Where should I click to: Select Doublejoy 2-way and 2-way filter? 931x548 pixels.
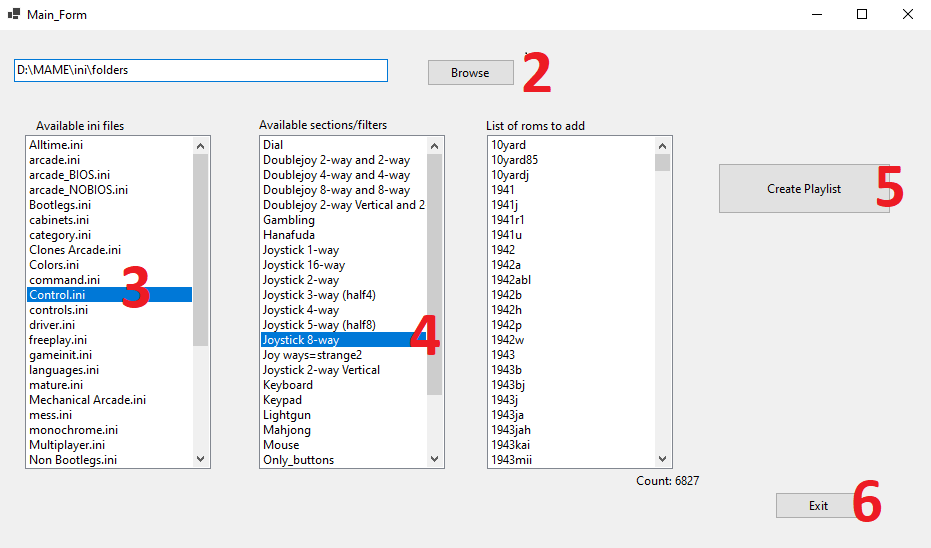(x=343, y=160)
